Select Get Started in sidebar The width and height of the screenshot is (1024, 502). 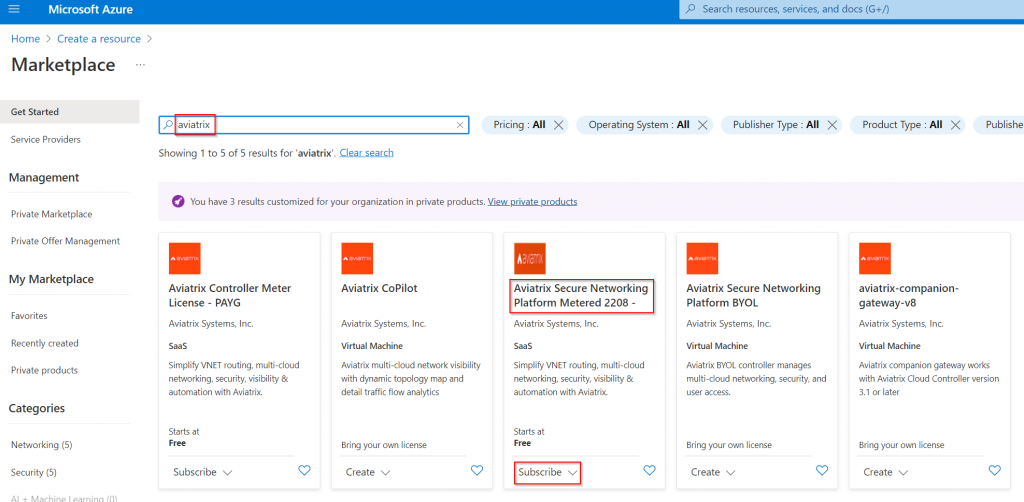point(70,112)
